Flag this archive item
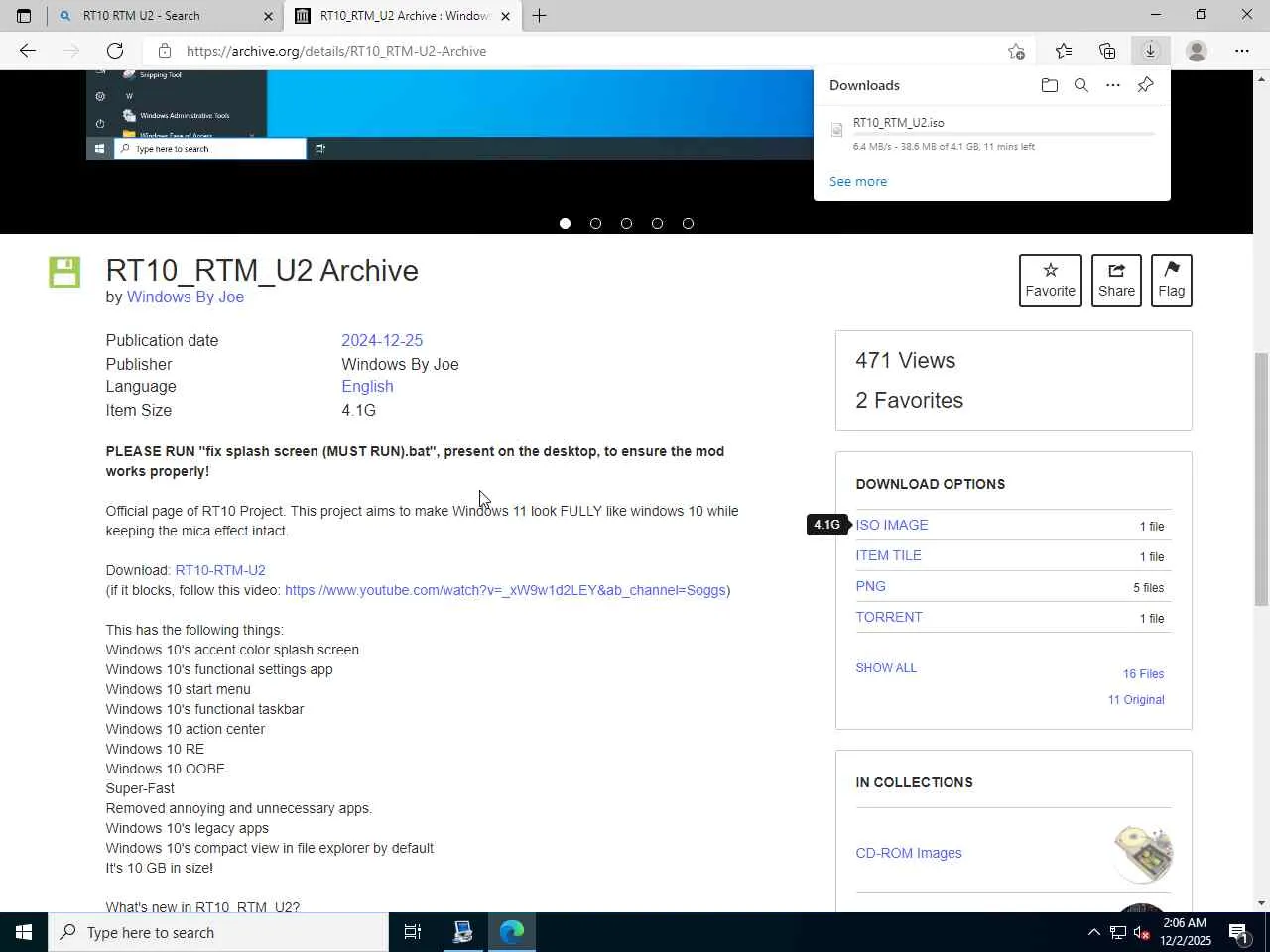Viewport: 1270px width, 952px height. [x=1171, y=281]
